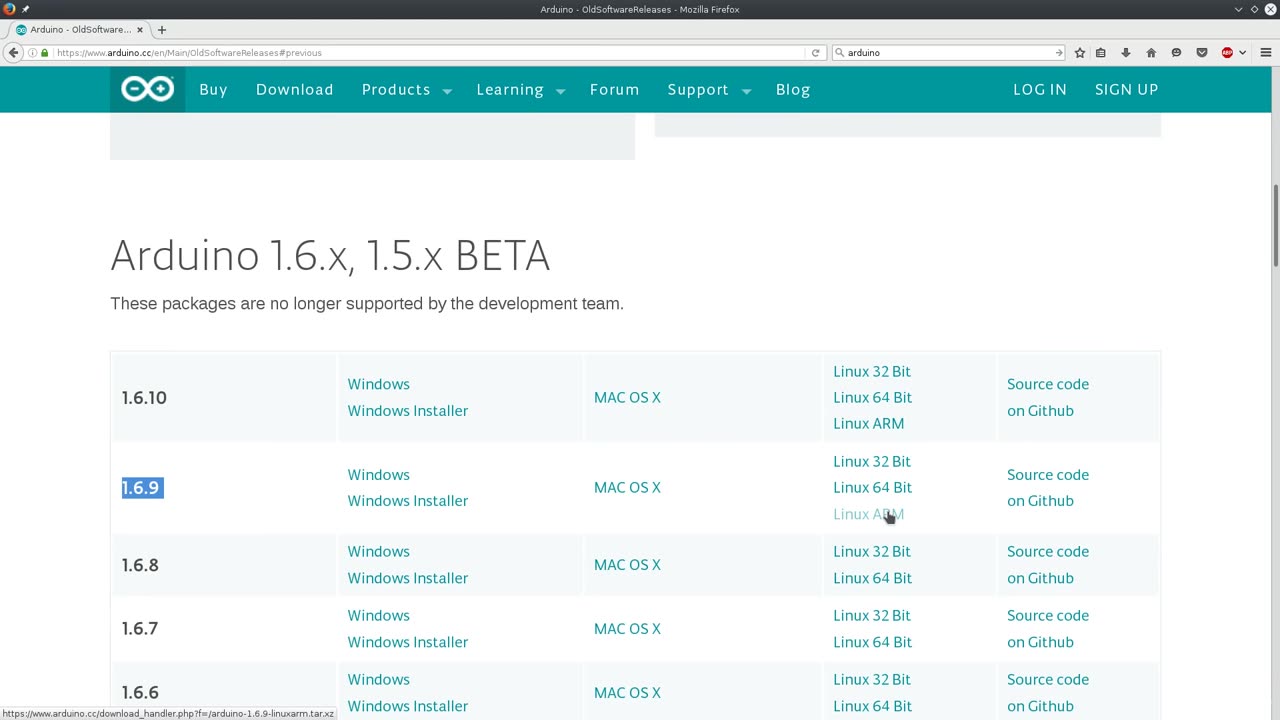1280x720 pixels.
Task: Reload the current page
Action: click(815, 52)
